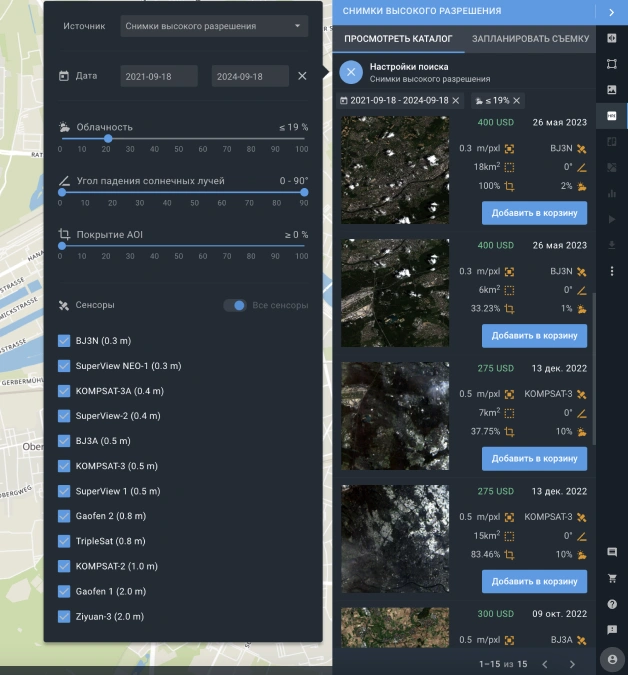Open the compare view sidebar icon at top

click(x=612, y=38)
